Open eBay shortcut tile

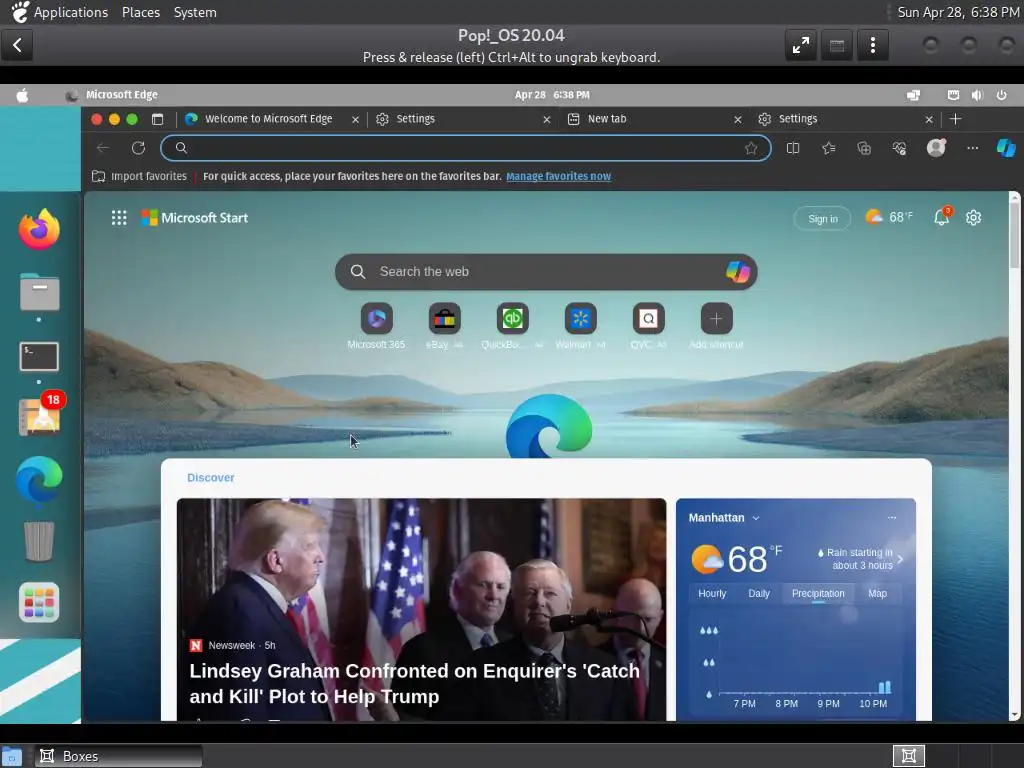click(445, 319)
